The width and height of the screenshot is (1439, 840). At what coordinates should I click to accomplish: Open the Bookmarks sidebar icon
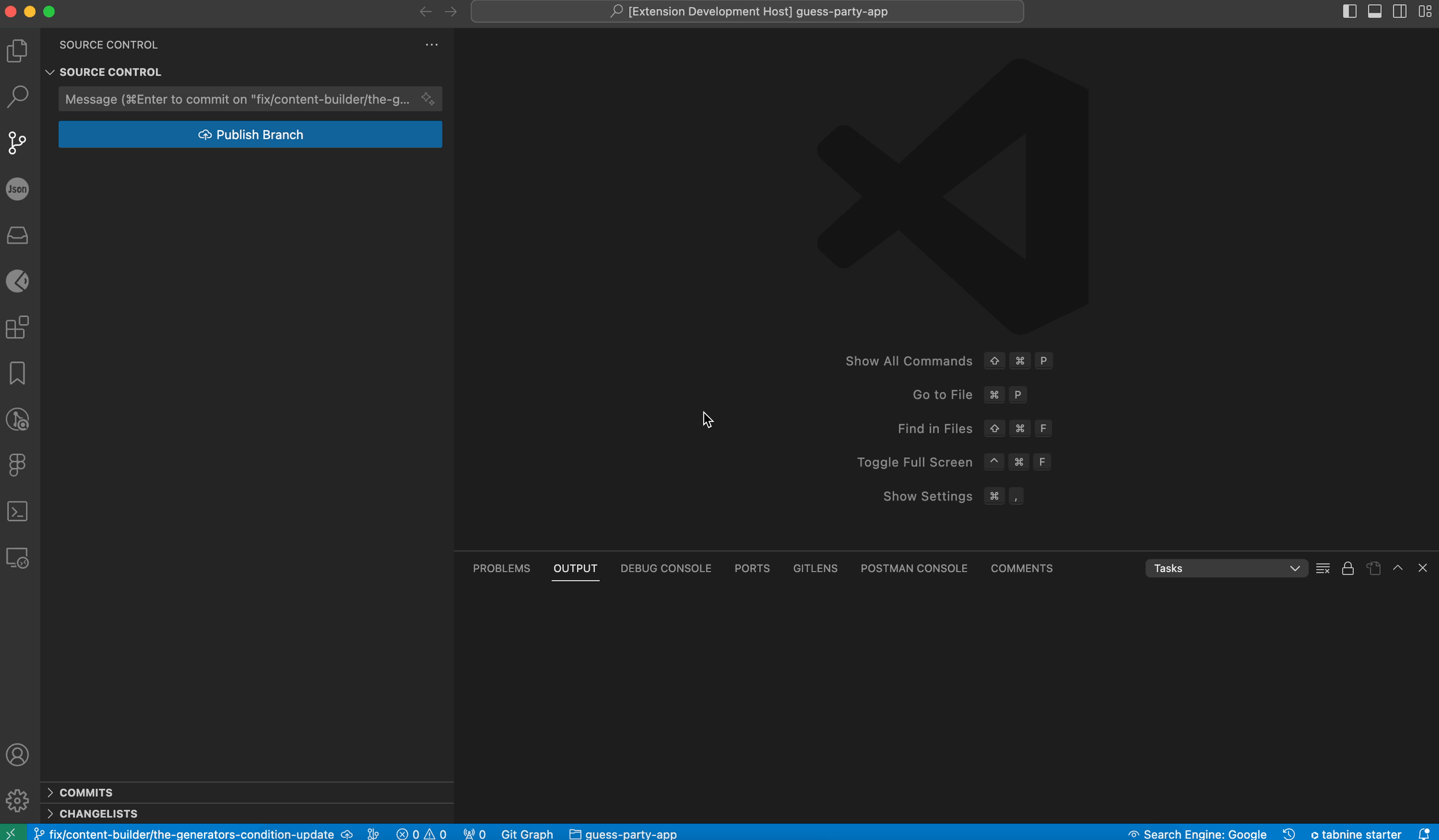[x=17, y=373]
